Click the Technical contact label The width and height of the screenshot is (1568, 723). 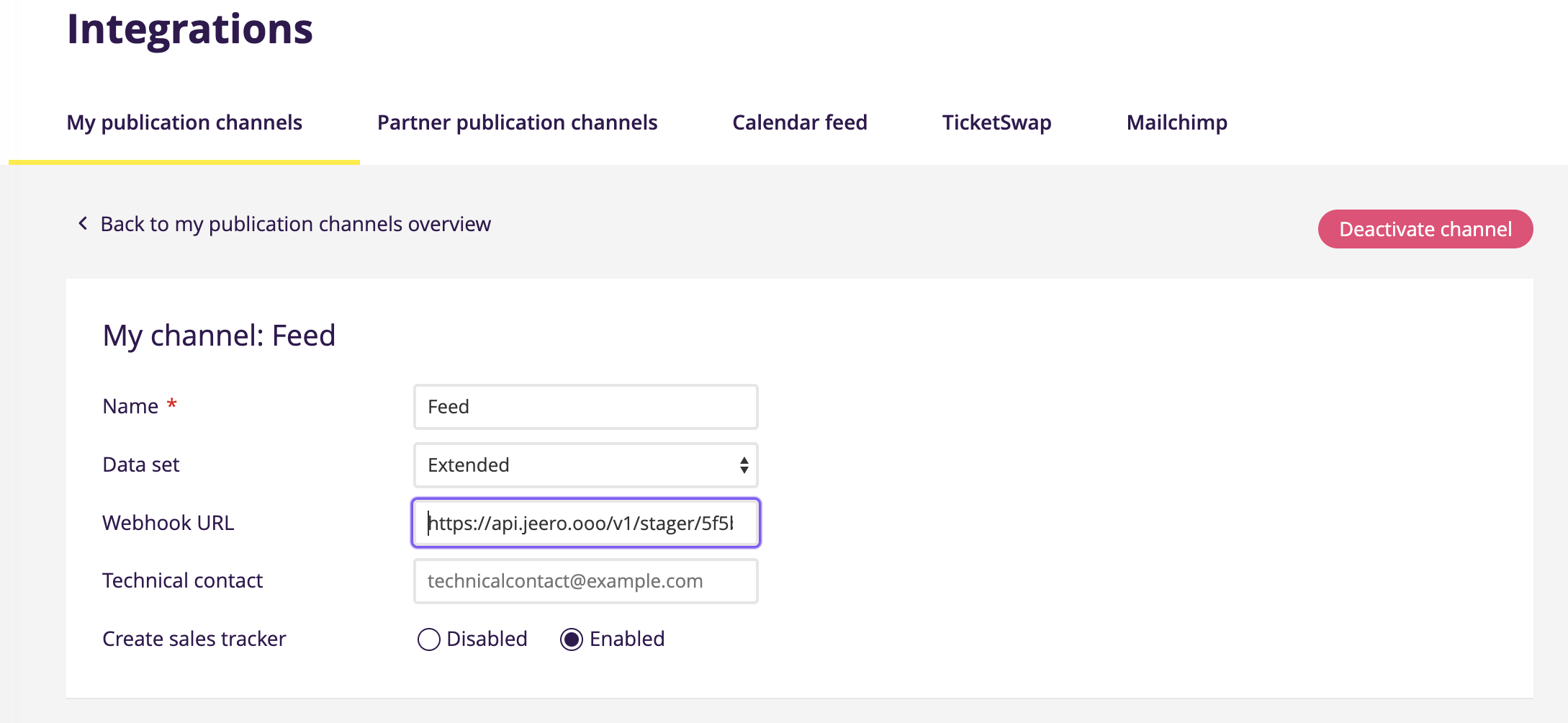pyautogui.click(x=182, y=580)
